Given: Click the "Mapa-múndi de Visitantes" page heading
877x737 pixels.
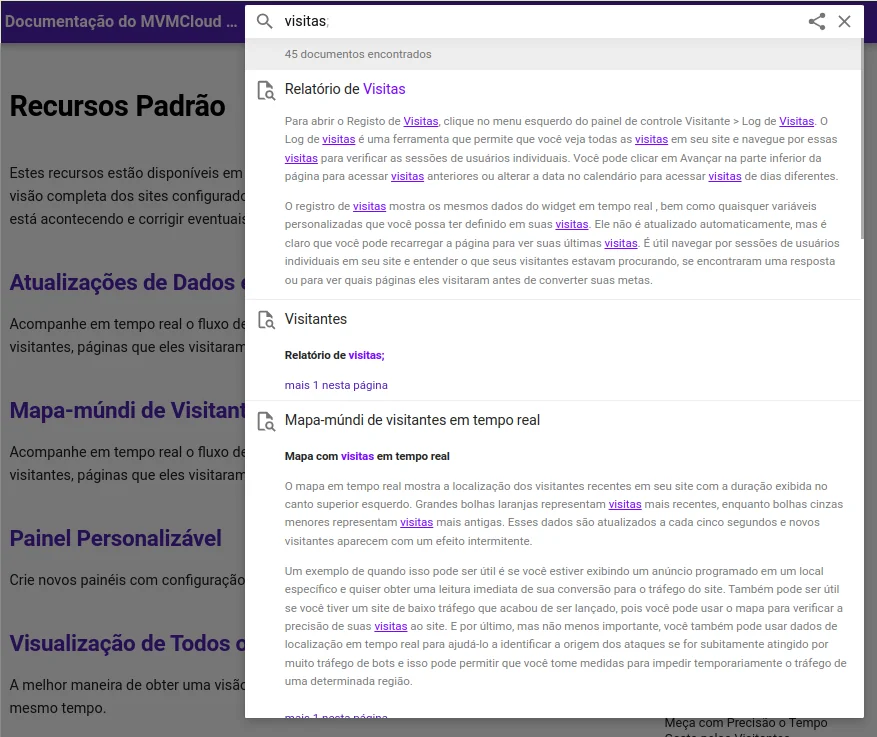Looking at the screenshot, I should point(127,410).
